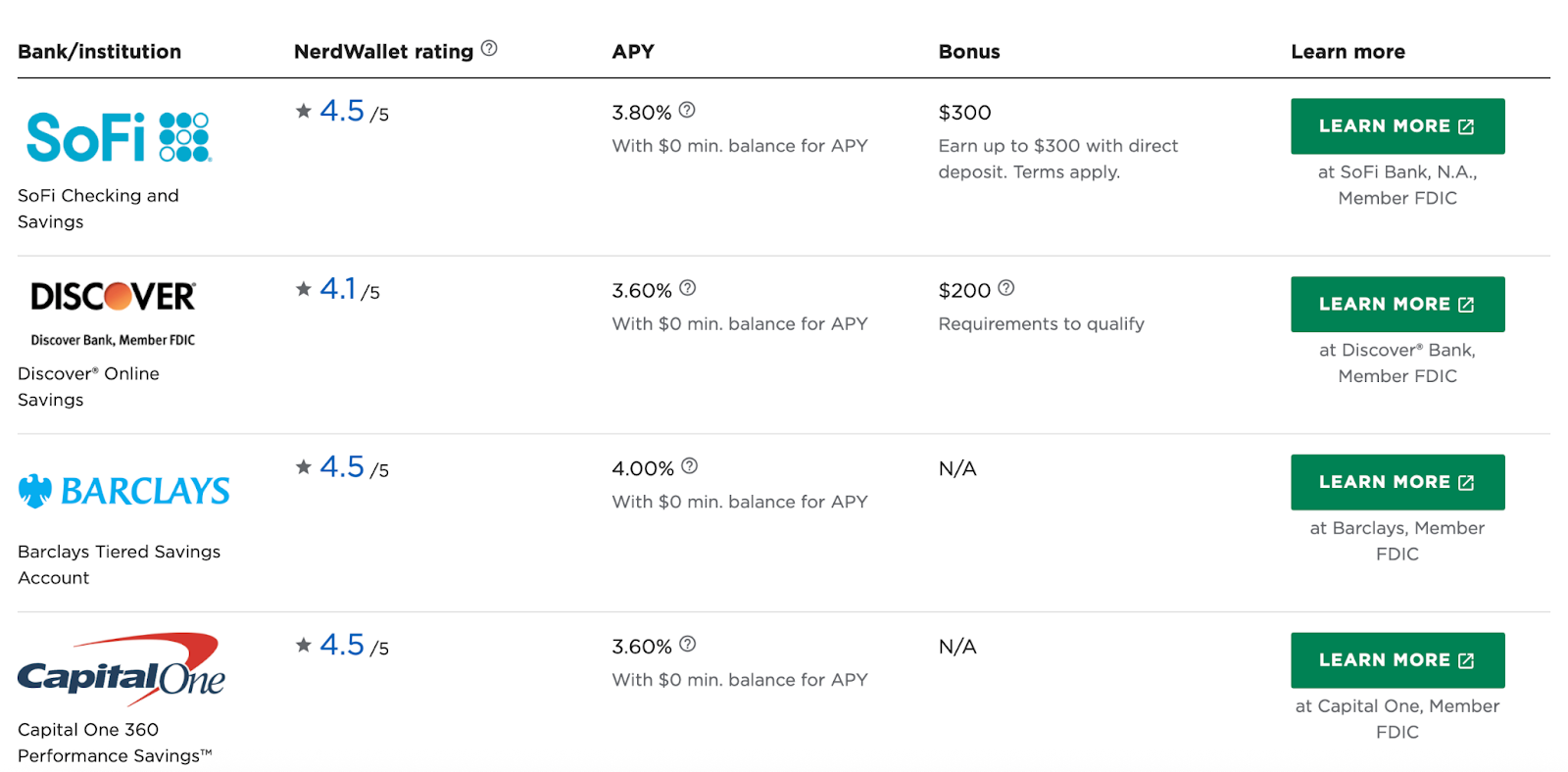Open SoFi Checking and Savings link

click(98, 209)
